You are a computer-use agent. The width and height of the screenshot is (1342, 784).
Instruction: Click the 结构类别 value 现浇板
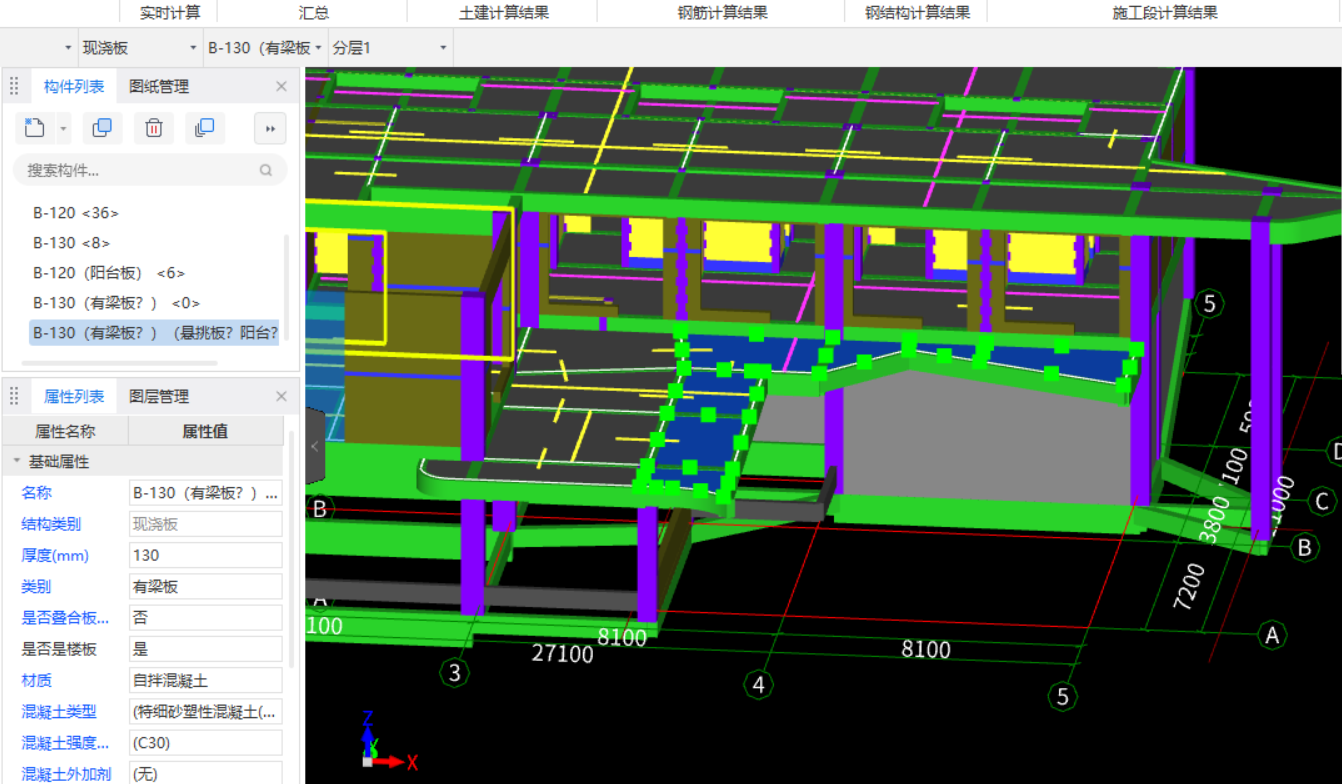(206, 524)
